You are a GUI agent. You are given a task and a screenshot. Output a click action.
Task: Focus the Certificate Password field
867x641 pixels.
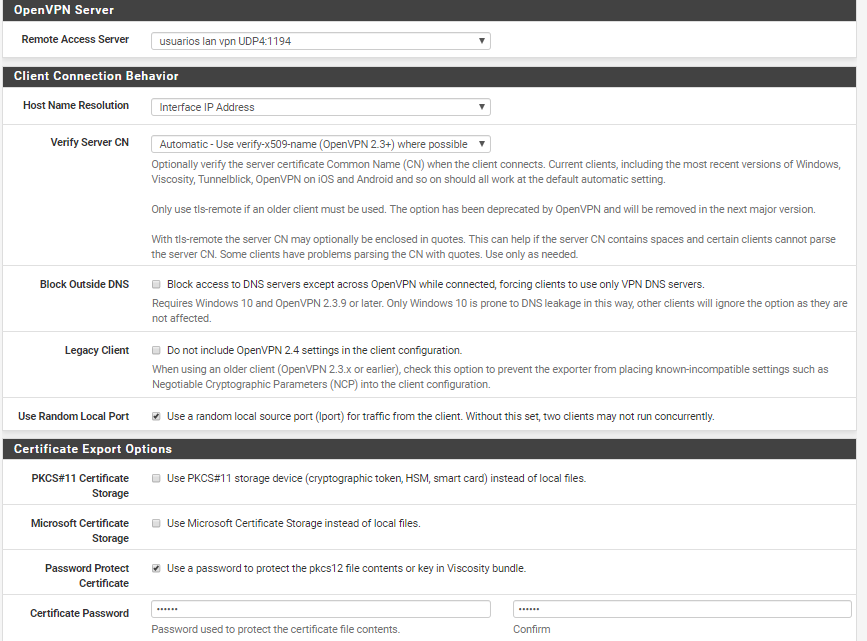321,609
